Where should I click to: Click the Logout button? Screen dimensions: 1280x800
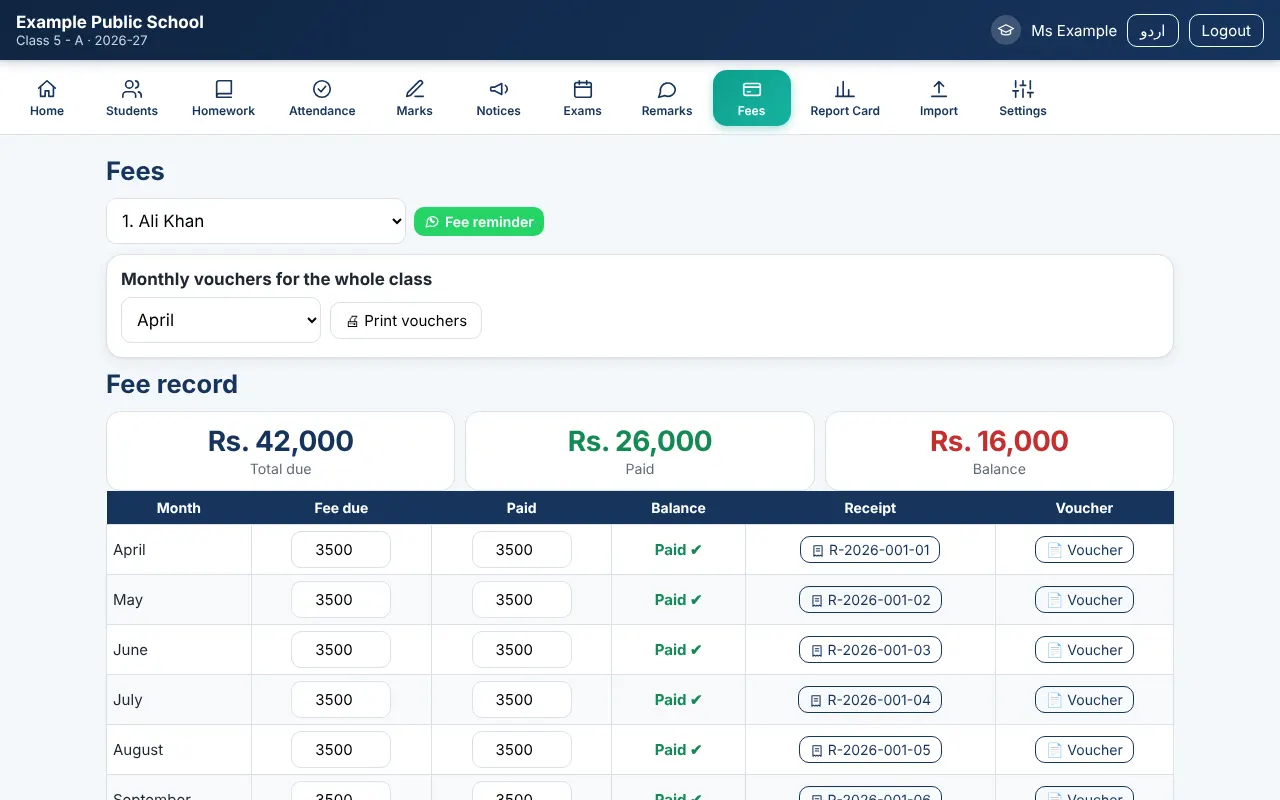(1226, 30)
